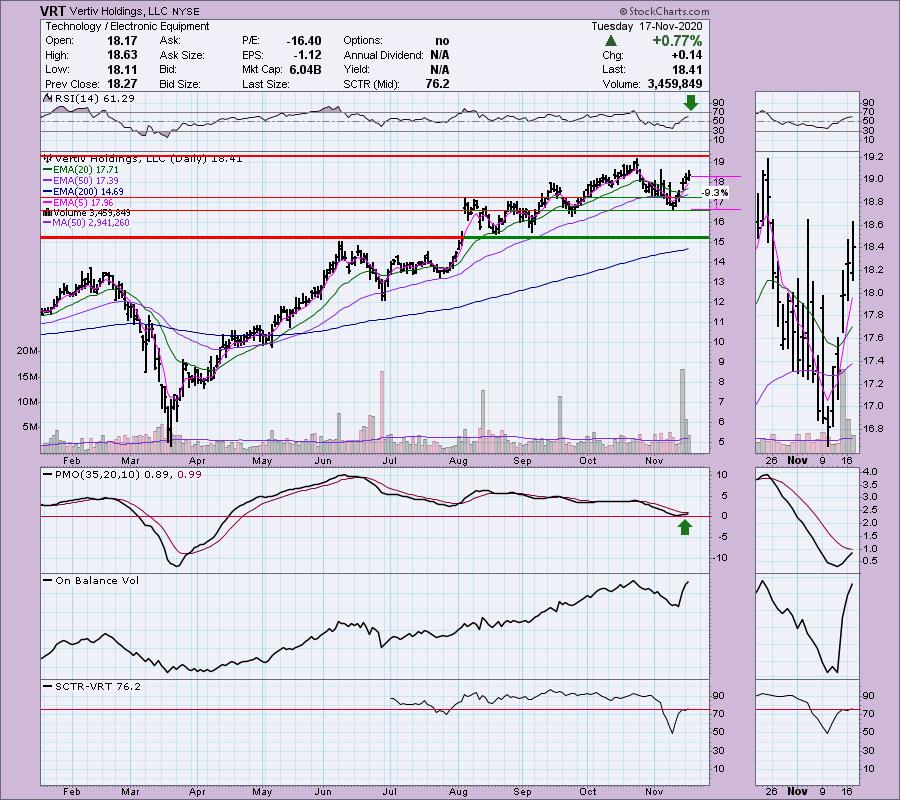Viewport: 900px width, 800px height.
Task: Click the 15M volume axis label
Action: pos(28,377)
